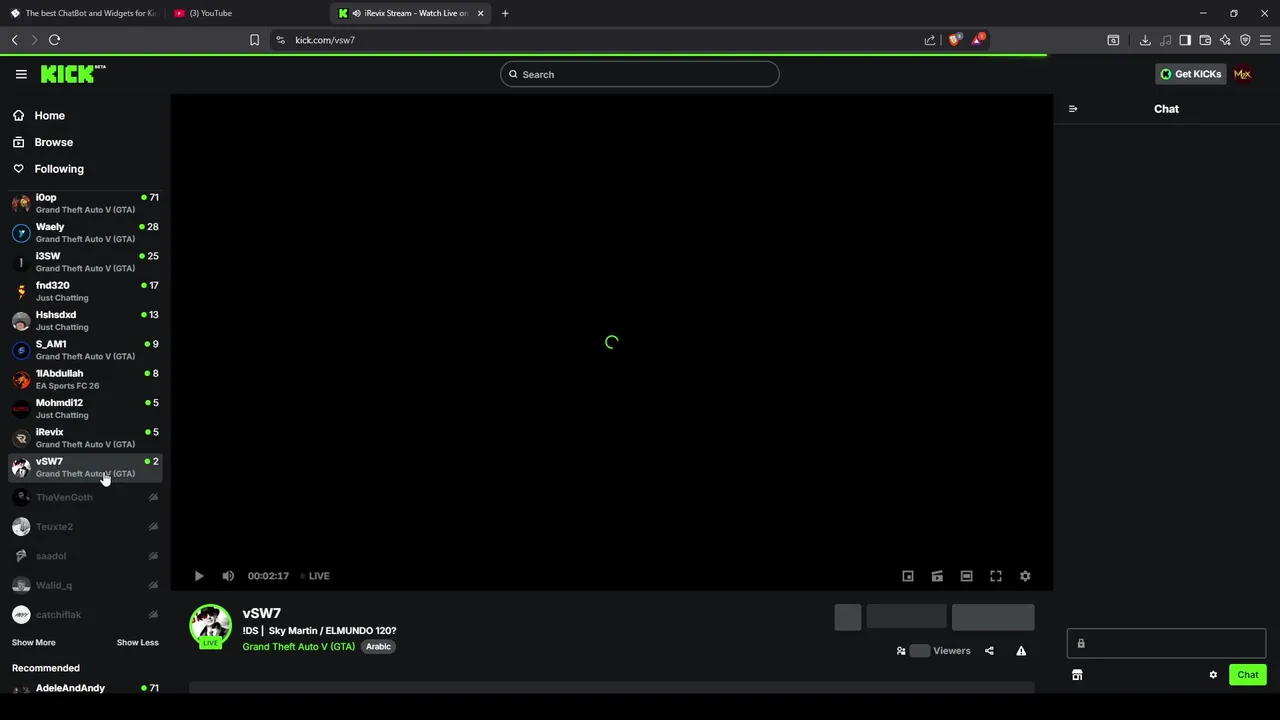The image size is (1280, 720).
Task: Open Brave Rewards icon
Action: [978, 40]
